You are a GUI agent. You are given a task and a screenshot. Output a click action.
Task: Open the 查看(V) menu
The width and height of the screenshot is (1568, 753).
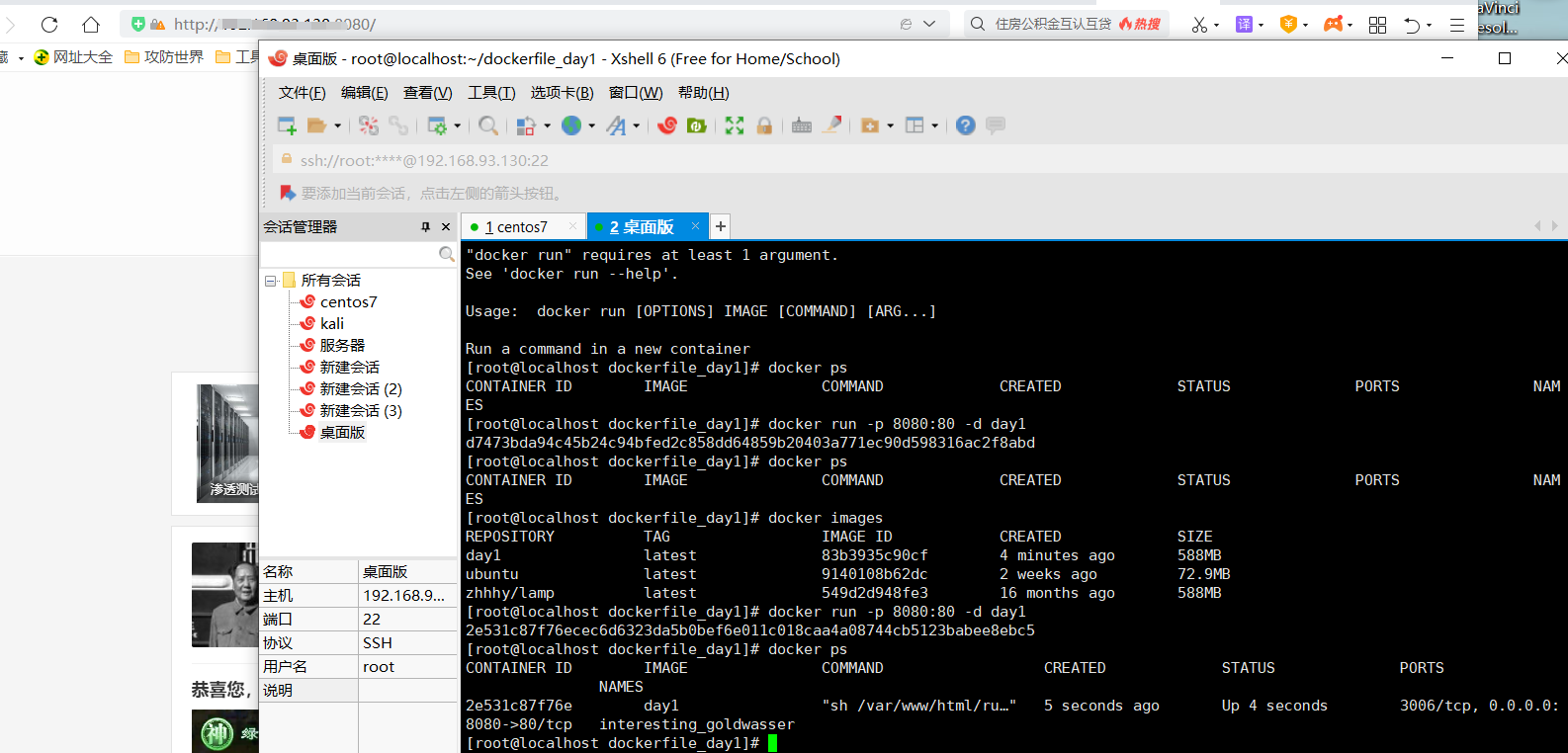[x=428, y=93]
